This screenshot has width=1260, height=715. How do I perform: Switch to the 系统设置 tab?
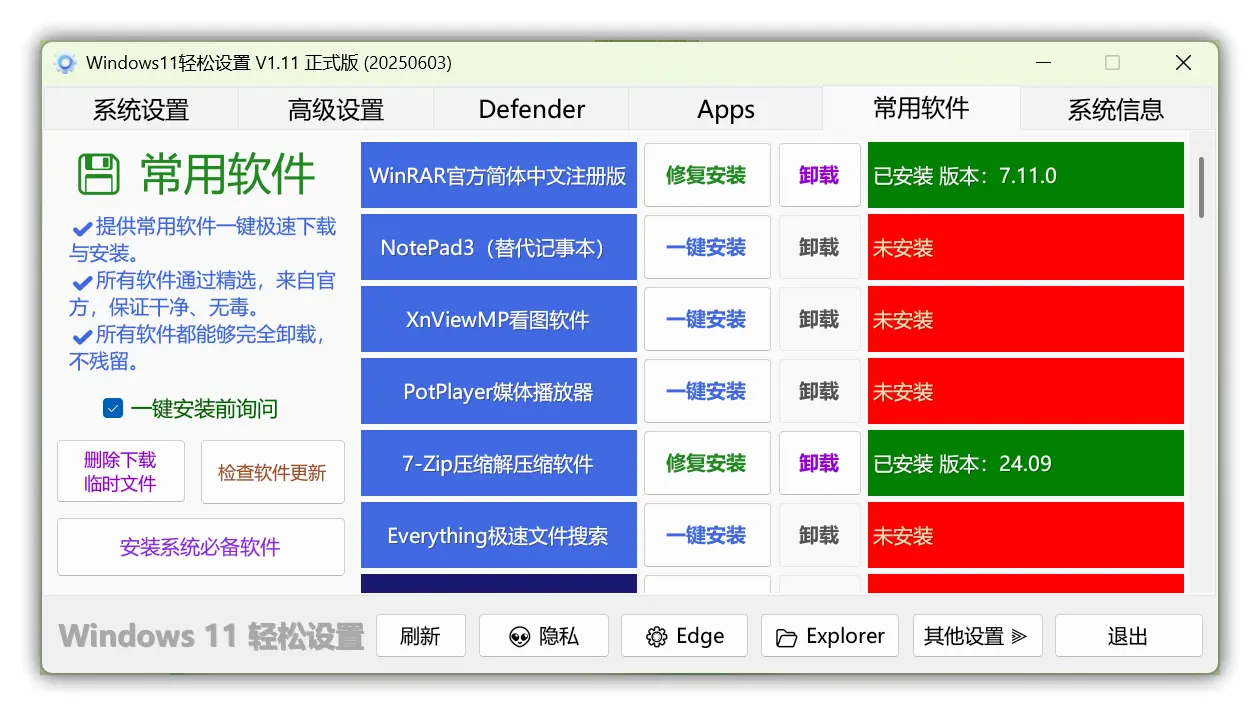click(x=141, y=109)
